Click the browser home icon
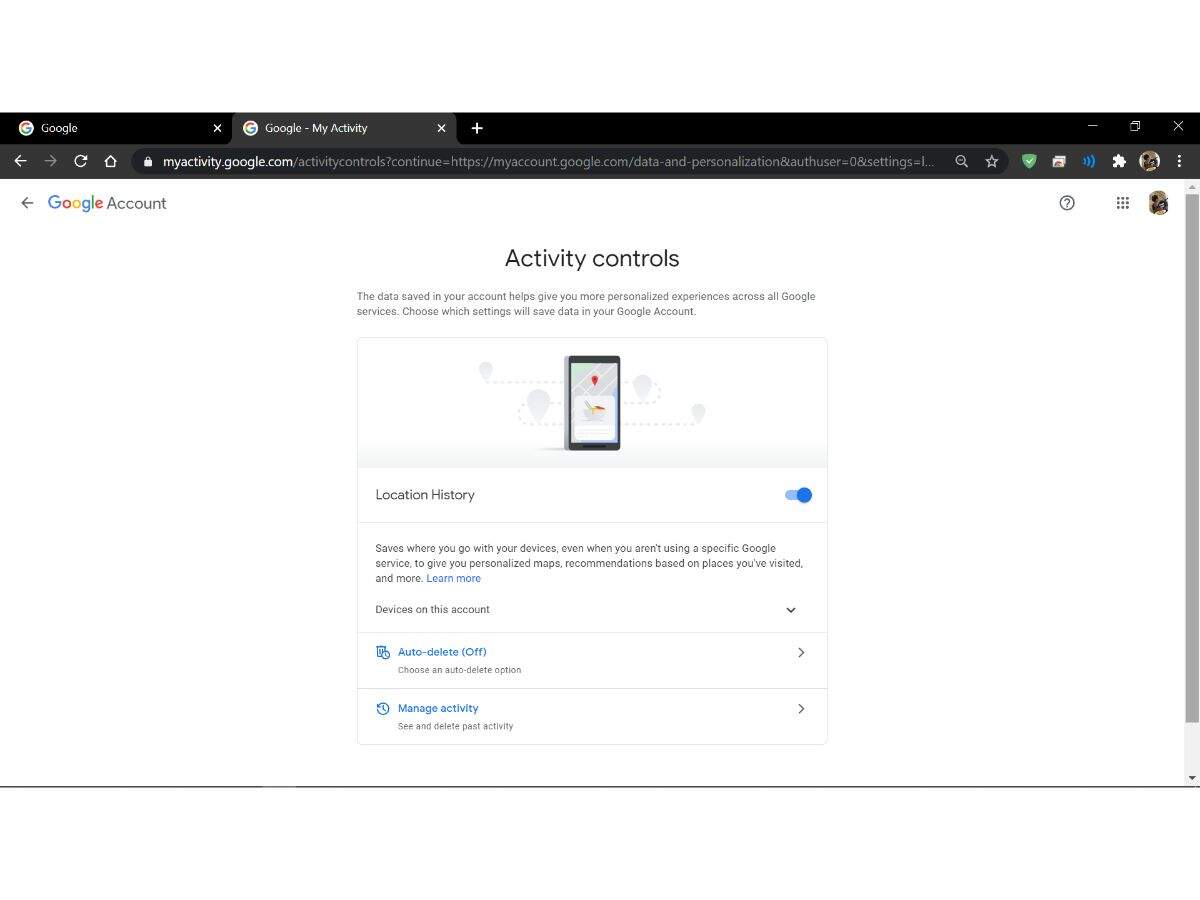This screenshot has width=1200, height=900. point(110,161)
